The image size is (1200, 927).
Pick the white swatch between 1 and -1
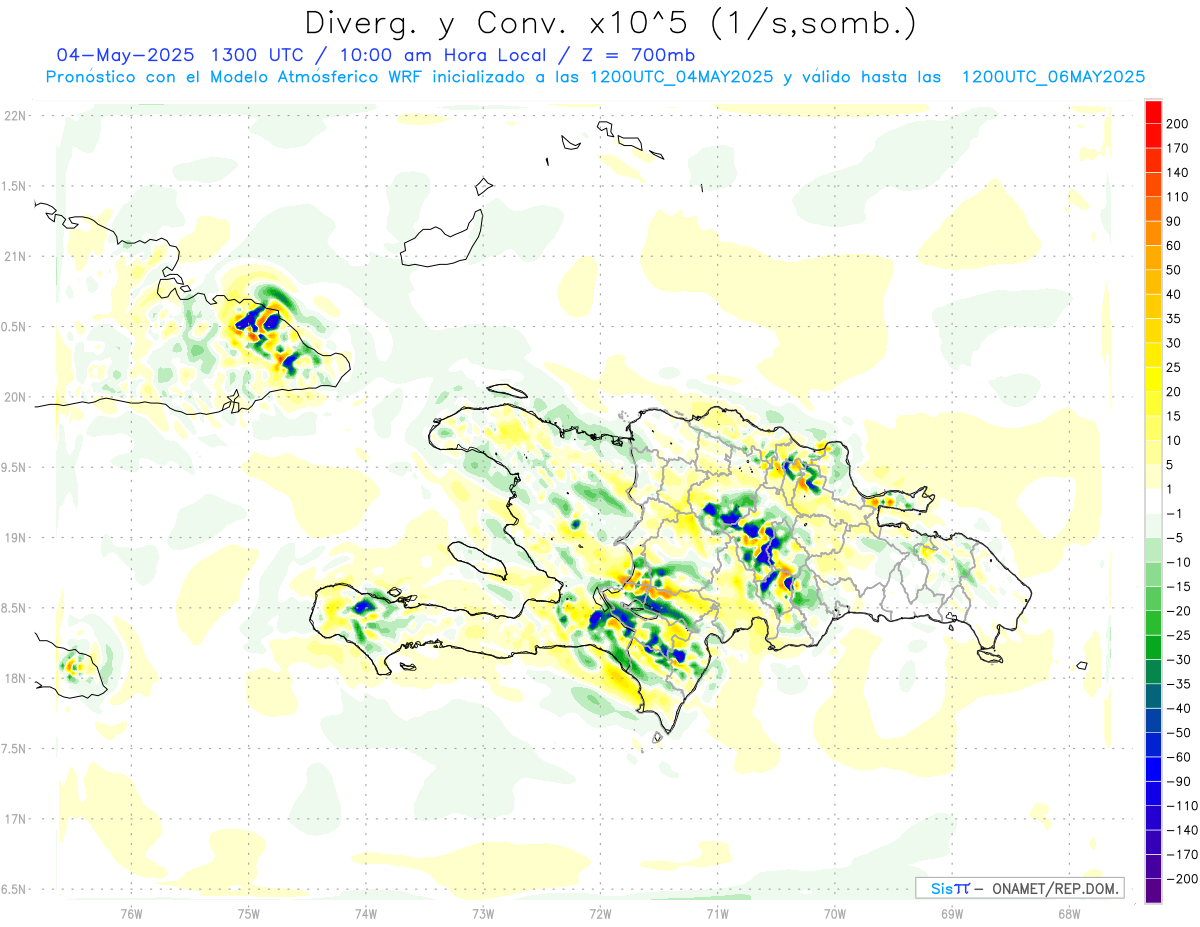click(1154, 501)
